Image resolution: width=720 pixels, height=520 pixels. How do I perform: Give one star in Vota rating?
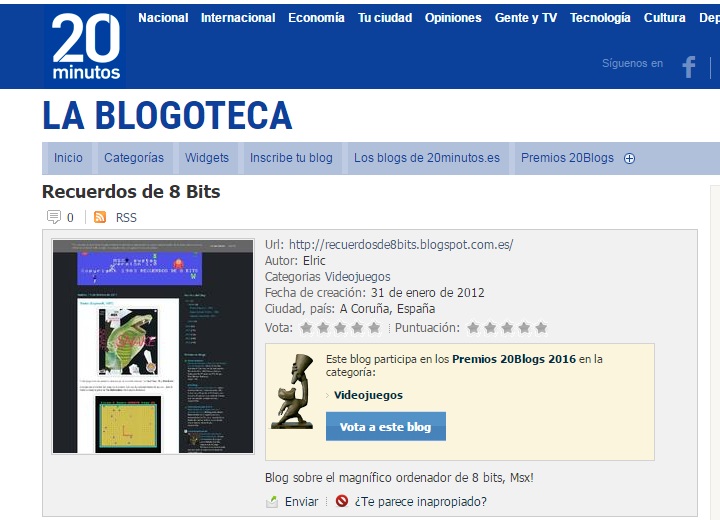tap(306, 328)
